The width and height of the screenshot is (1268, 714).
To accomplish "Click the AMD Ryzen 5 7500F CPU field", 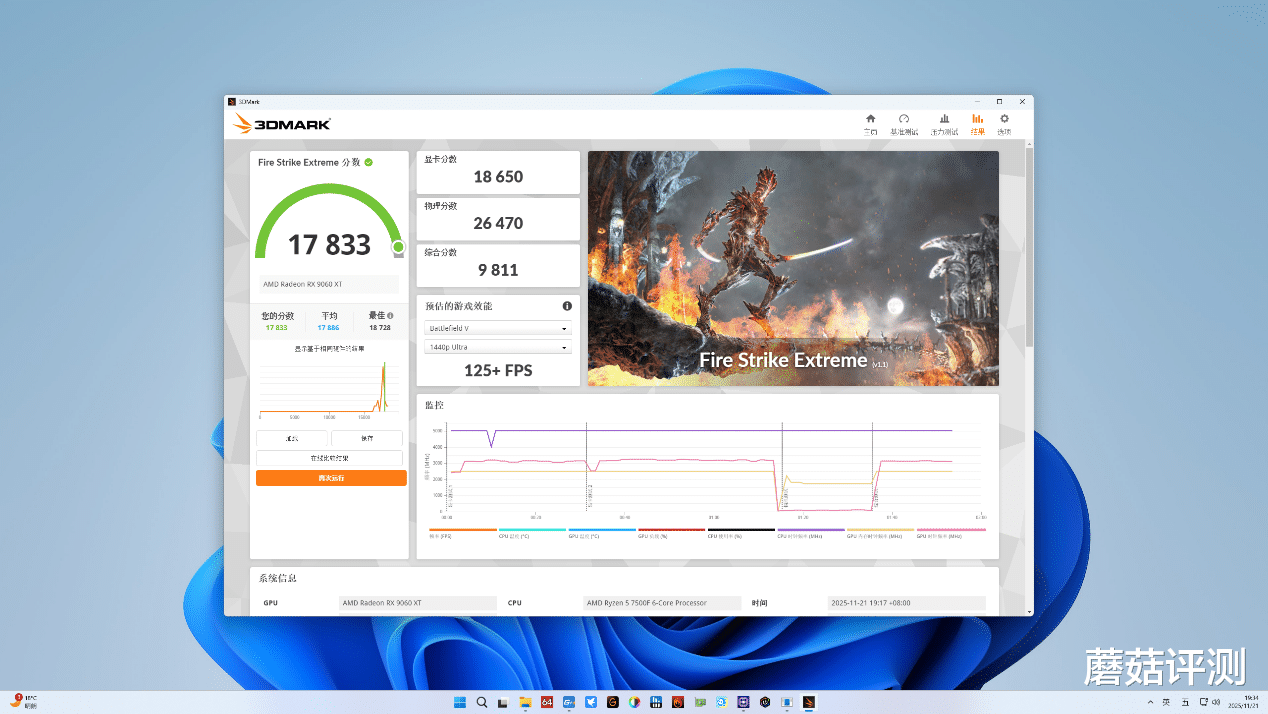I will tap(662, 603).
